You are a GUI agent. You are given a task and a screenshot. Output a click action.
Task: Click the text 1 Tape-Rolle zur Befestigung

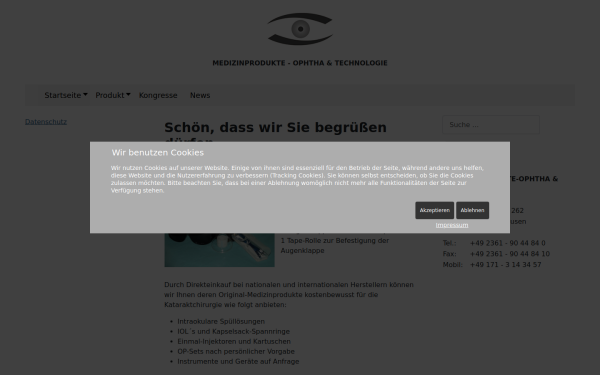[335, 241]
